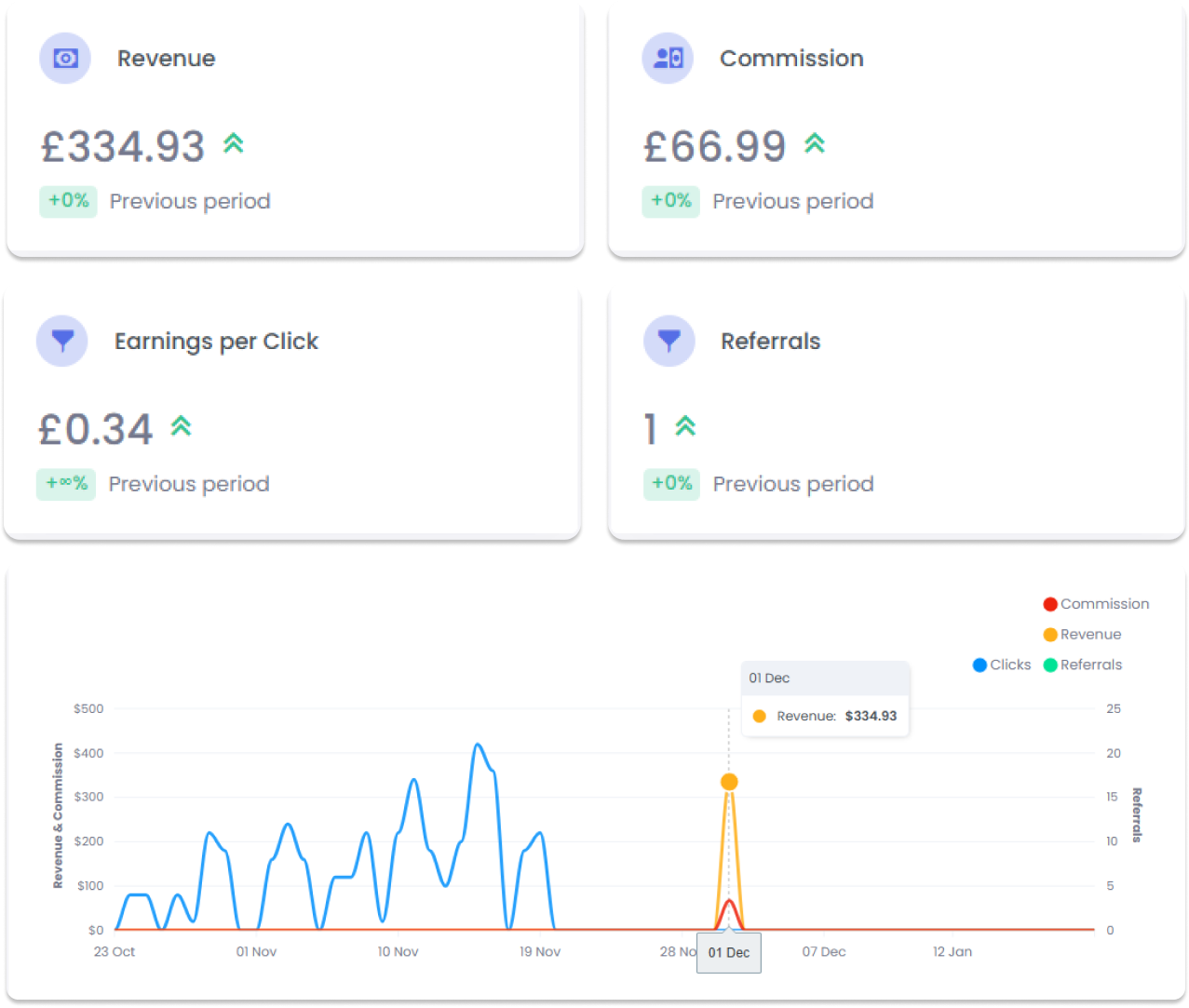The image size is (1189, 1008).
Task: Click the Revenue camera-money icon
Action: pos(65,59)
